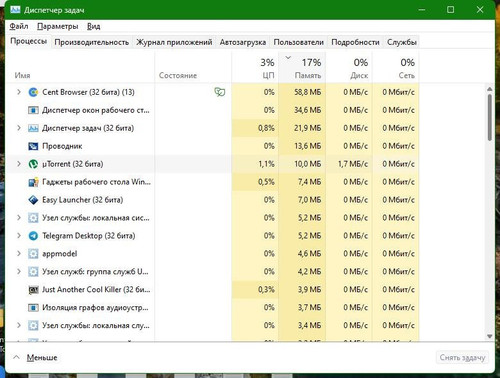Click the 21,9 МБ memory value
The width and height of the screenshot is (500, 378).
pos(307,128)
